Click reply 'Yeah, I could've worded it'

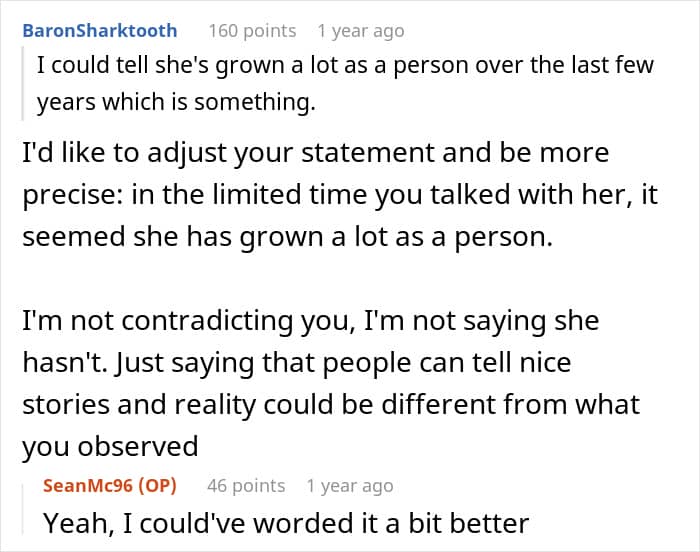(286, 523)
